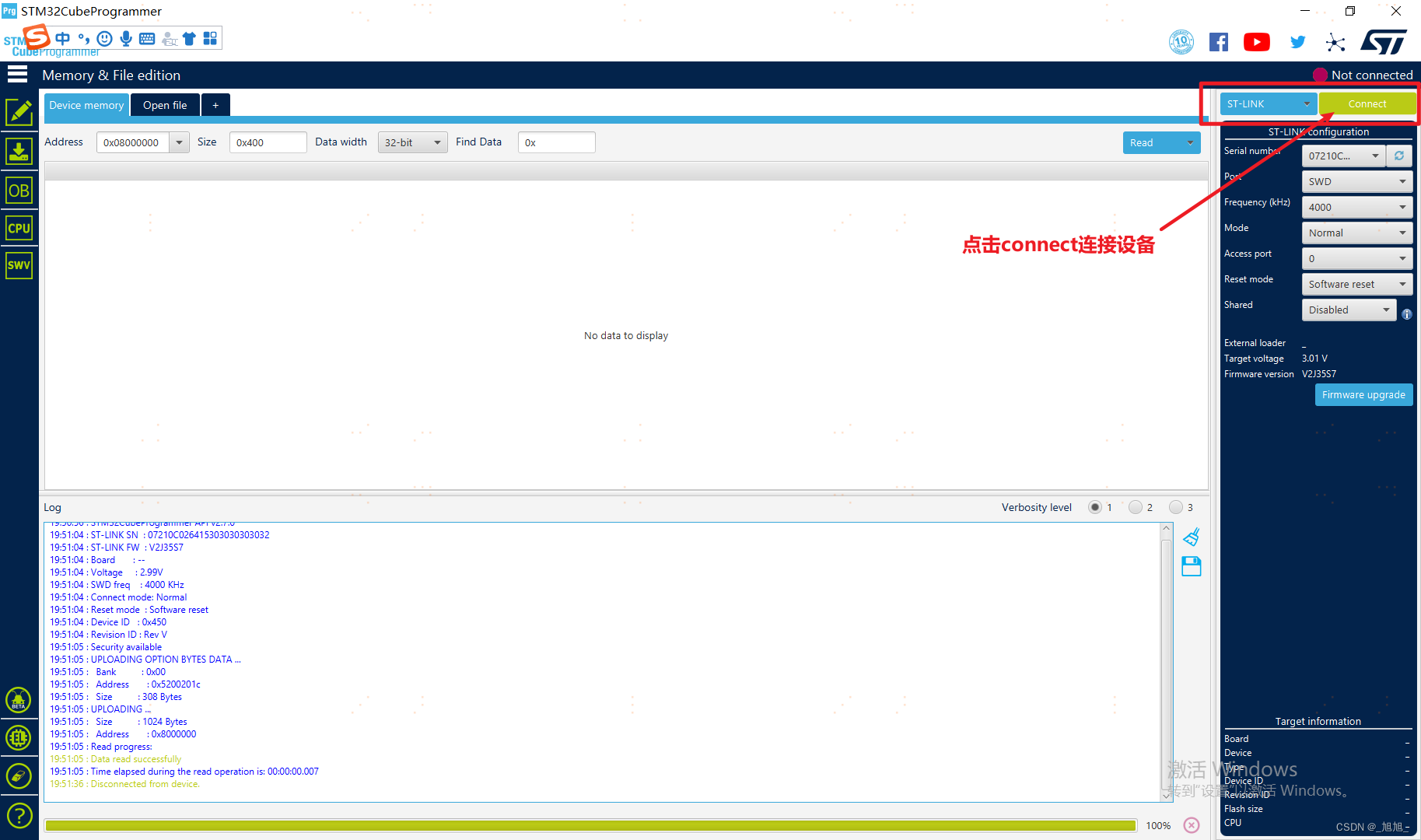The width and height of the screenshot is (1421, 840).
Task: Click the green Connect button
Action: pyautogui.click(x=1367, y=103)
